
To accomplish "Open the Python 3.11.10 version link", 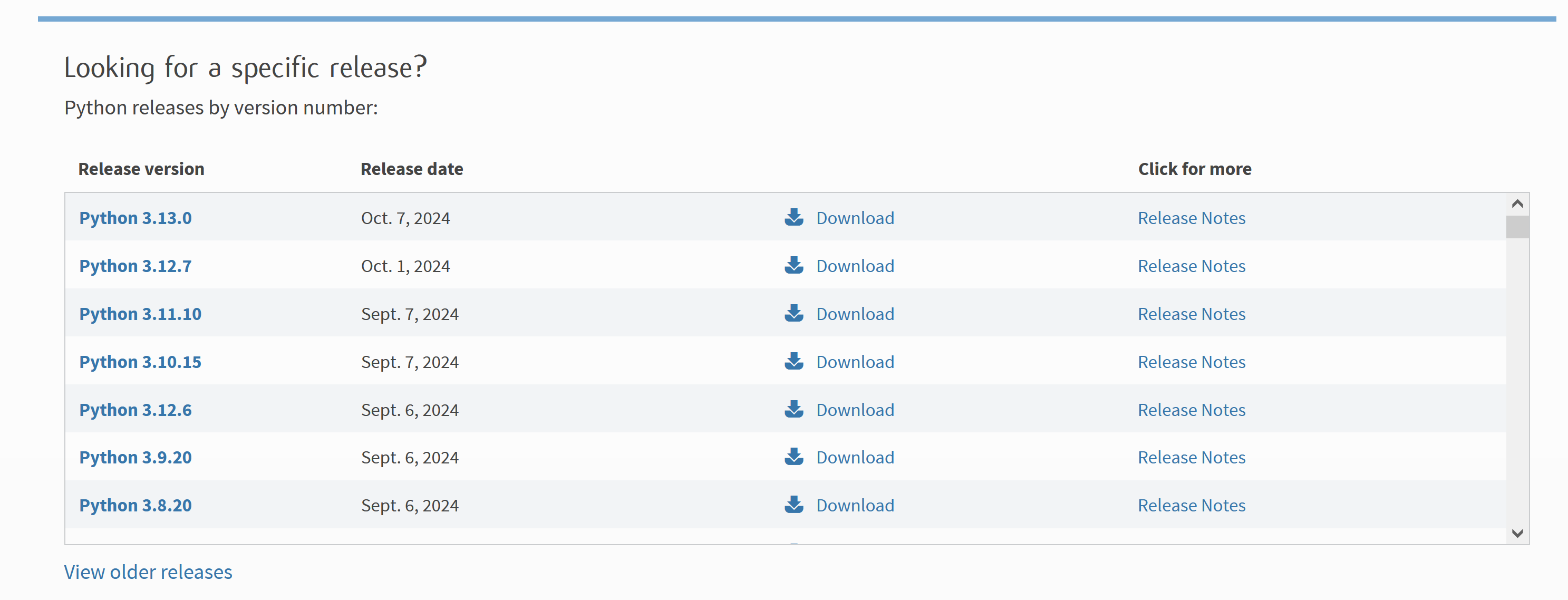I will click(x=140, y=314).
